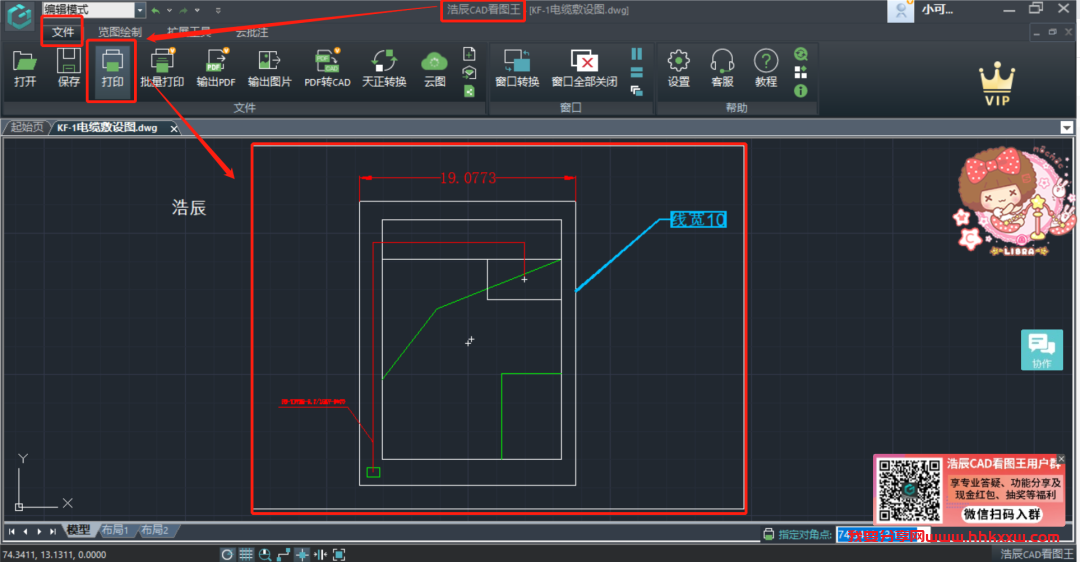Toggle magnifier zoom status icon
The height and width of the screenshot is (562, 1080).
pyautogui.click(x=265, y=554)
